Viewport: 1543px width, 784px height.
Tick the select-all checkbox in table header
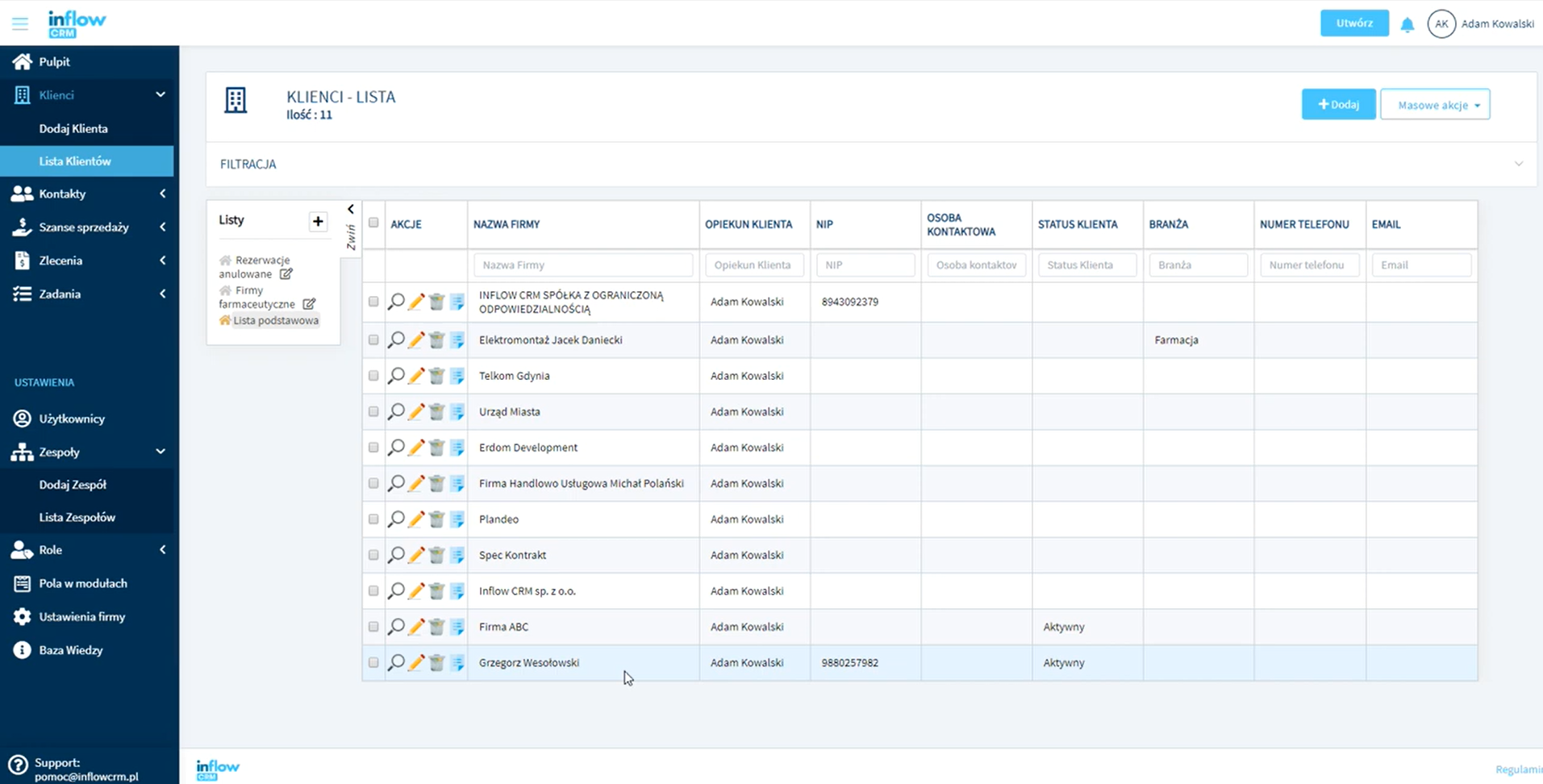373,223
